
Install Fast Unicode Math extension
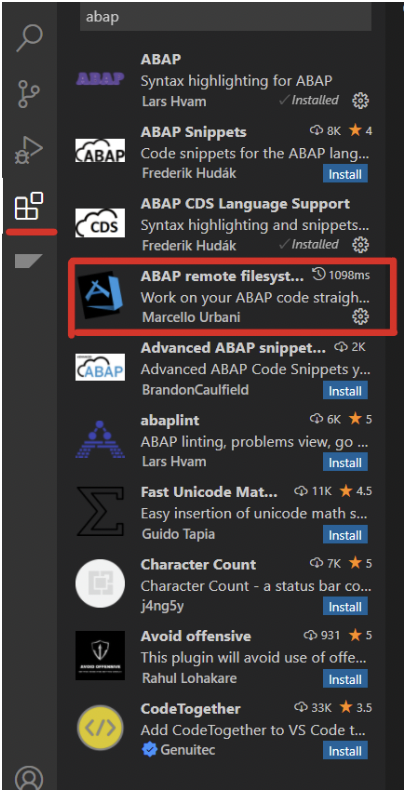346,535
